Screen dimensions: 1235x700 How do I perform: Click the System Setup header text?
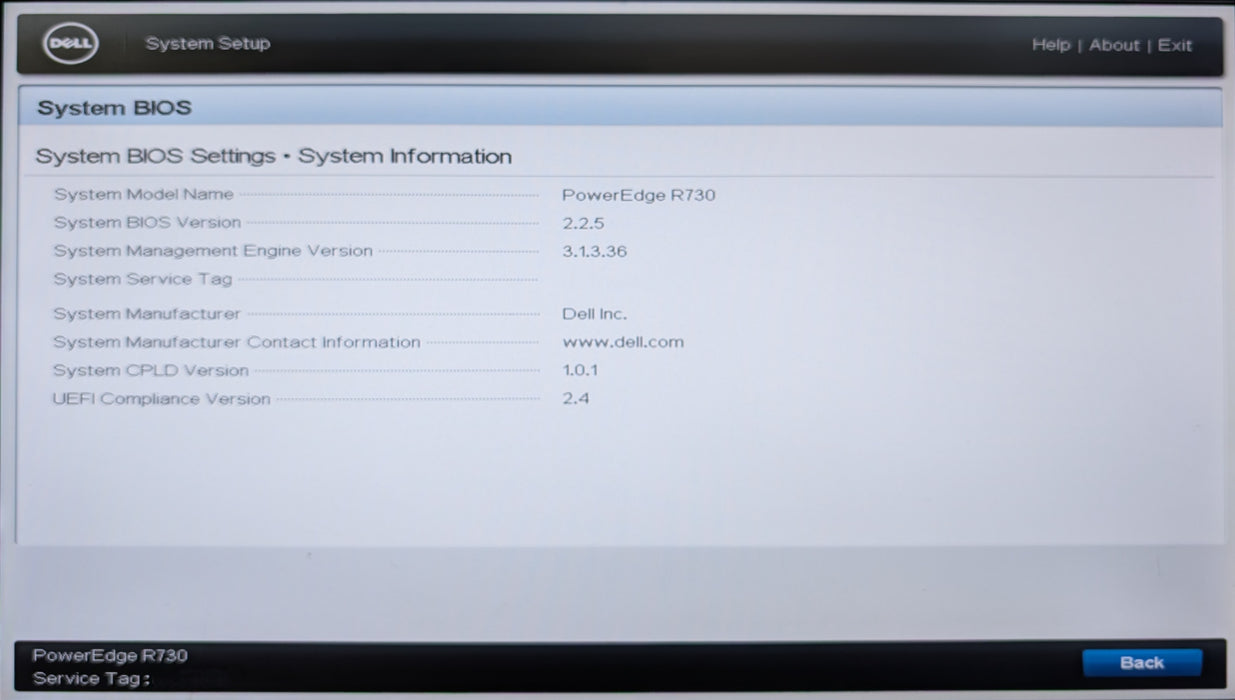[x=208, y=44]
